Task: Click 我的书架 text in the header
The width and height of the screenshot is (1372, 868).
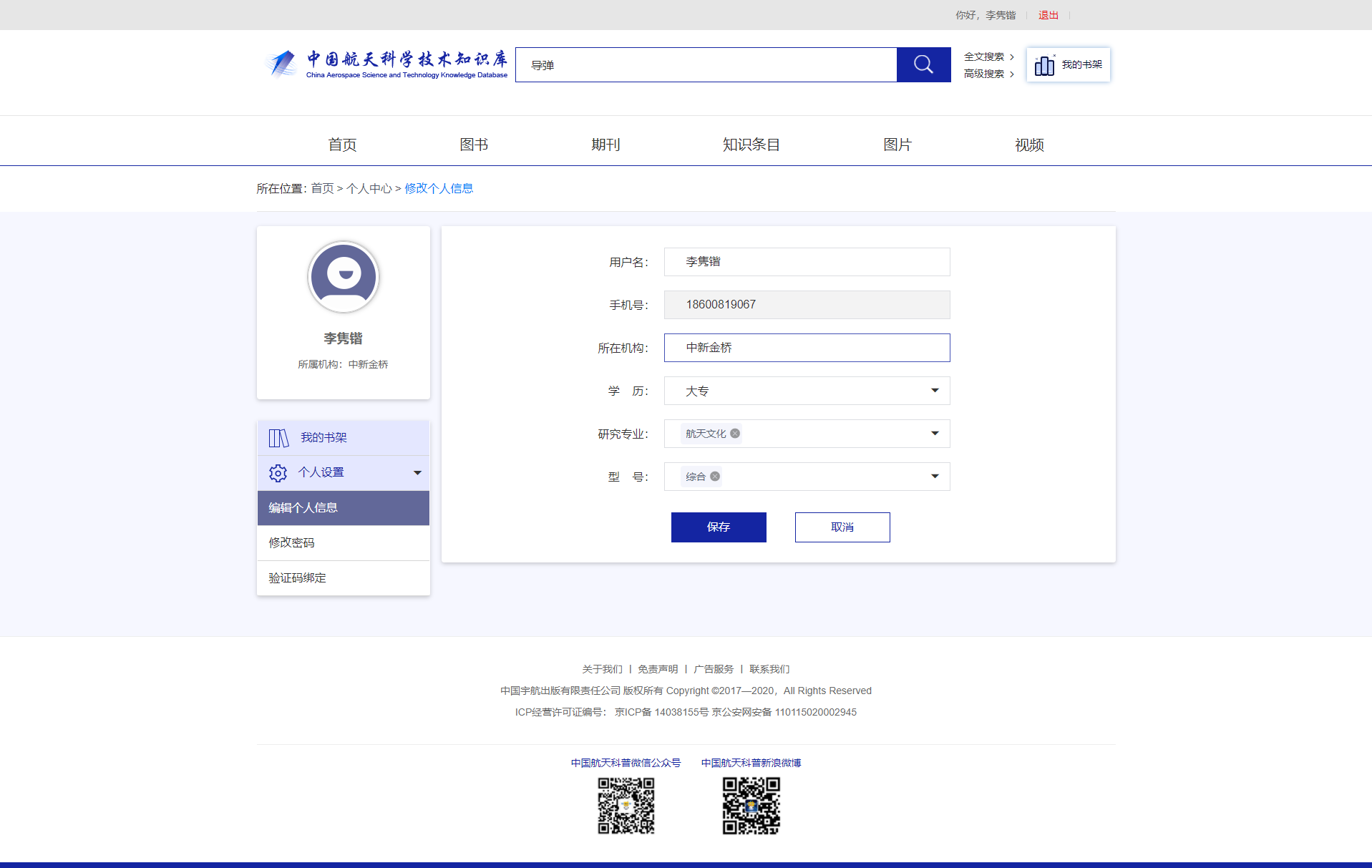Action: tap(1081, 64)
